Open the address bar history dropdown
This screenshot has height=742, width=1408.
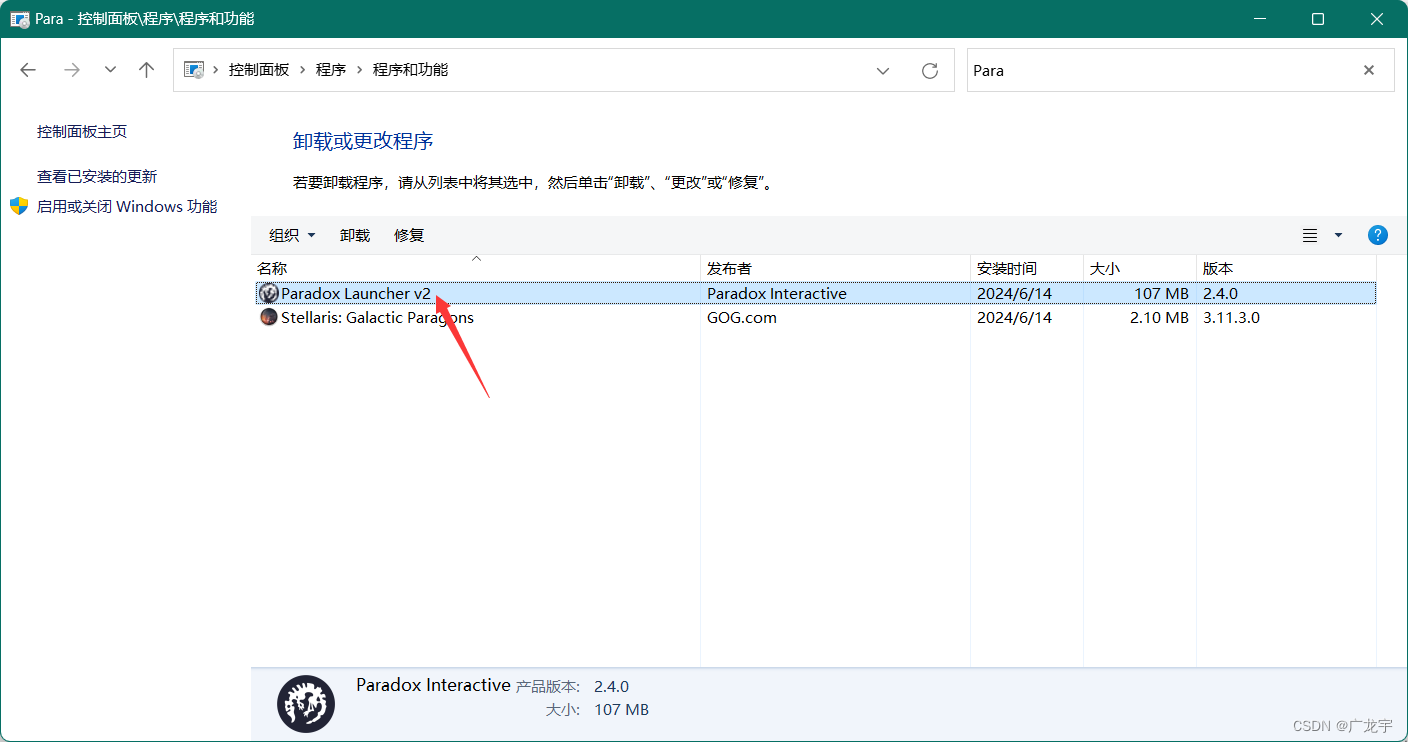click(883, 70)
